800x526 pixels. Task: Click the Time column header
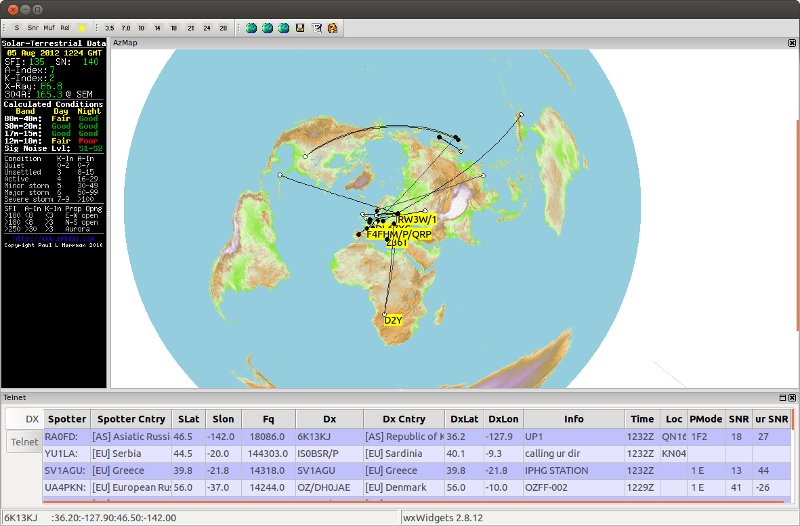click(642, 419)
